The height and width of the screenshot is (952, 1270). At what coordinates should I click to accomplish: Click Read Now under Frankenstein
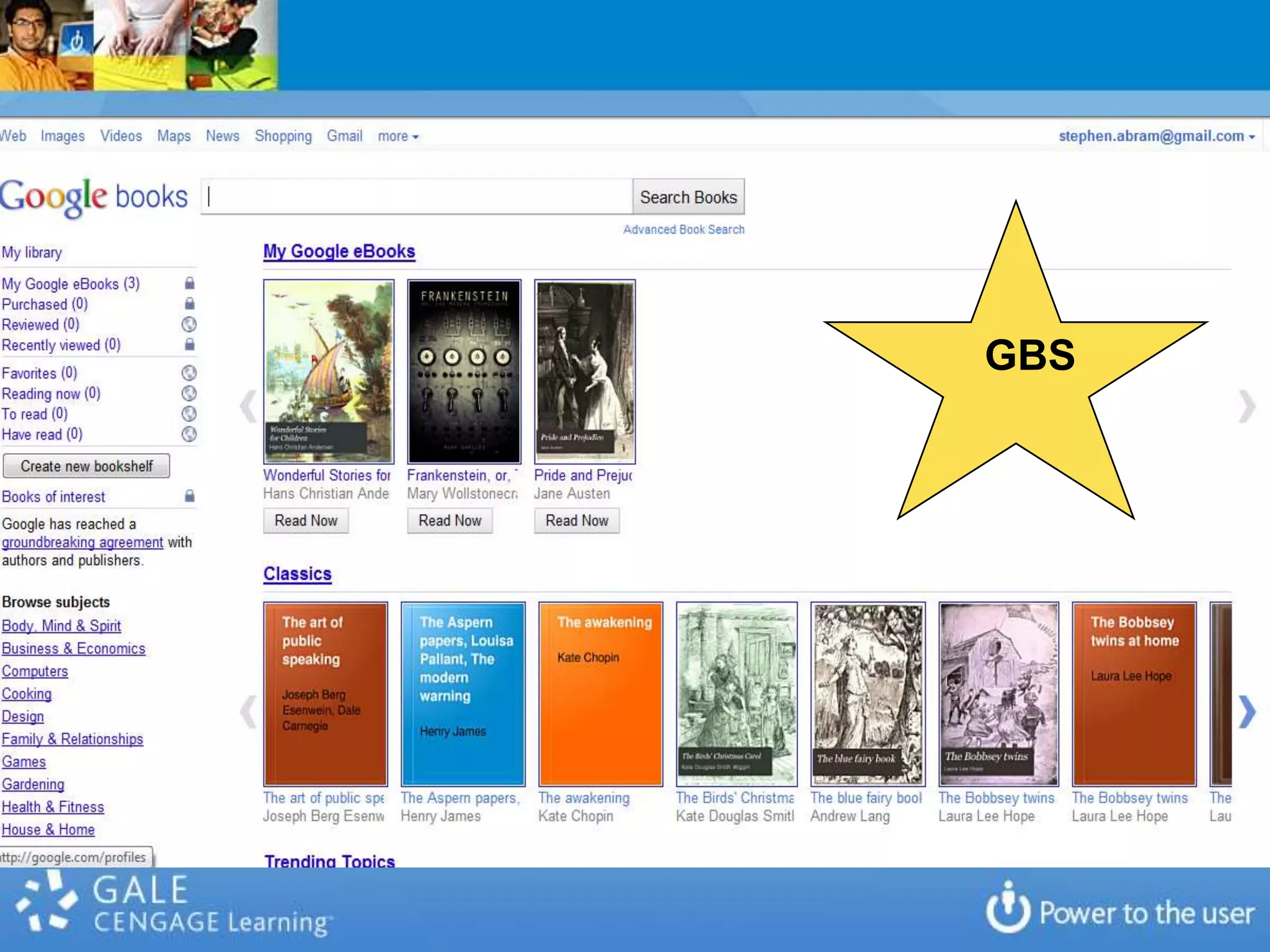450,521
